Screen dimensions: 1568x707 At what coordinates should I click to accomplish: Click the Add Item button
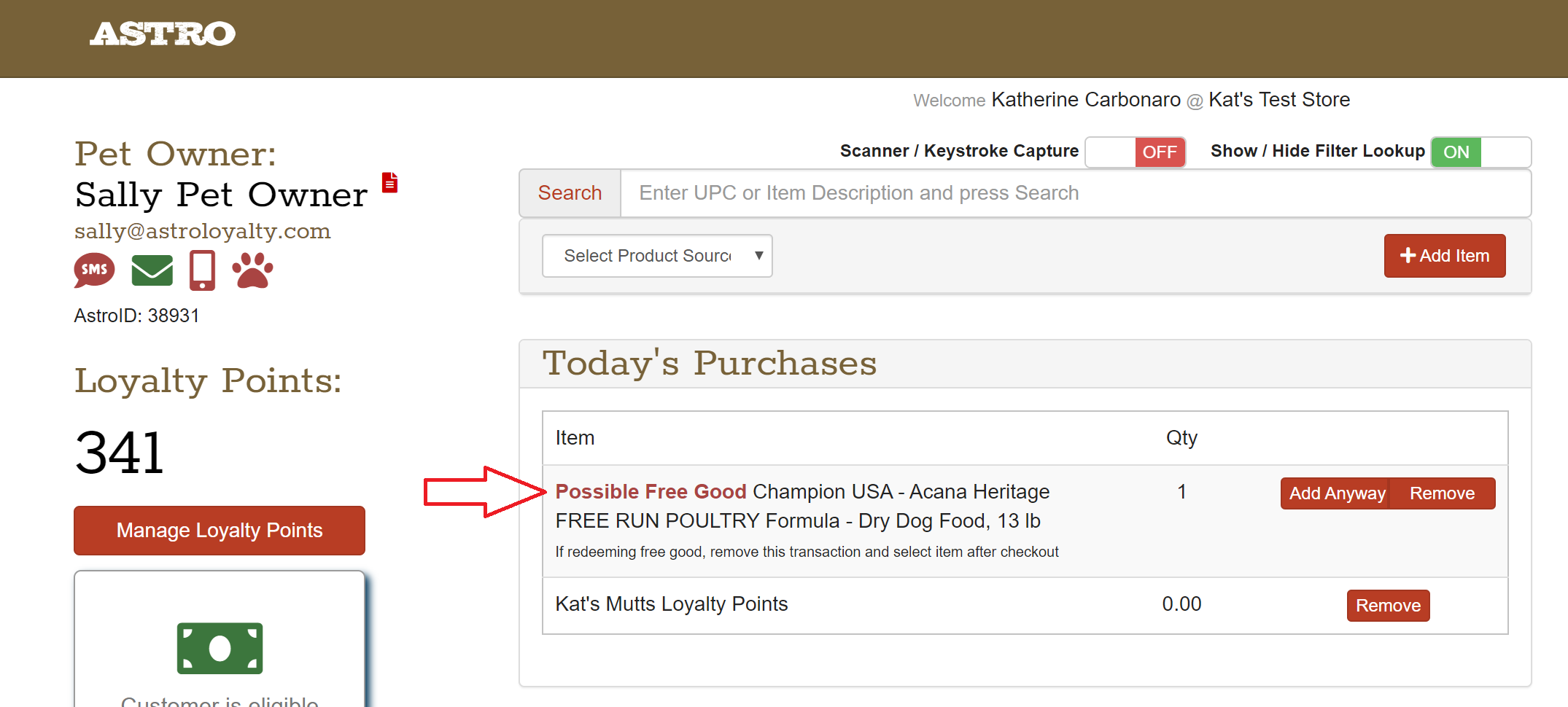click(x=1444, y=256)
